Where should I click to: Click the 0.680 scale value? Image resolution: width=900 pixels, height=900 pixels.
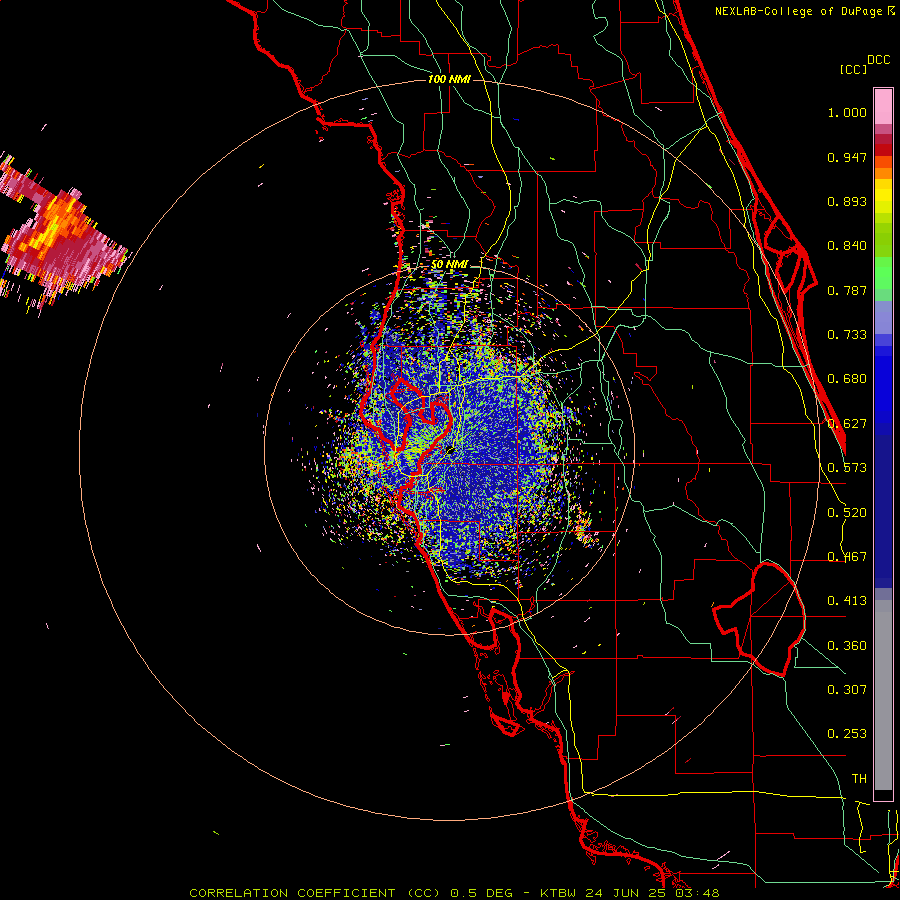click(847, 379)
